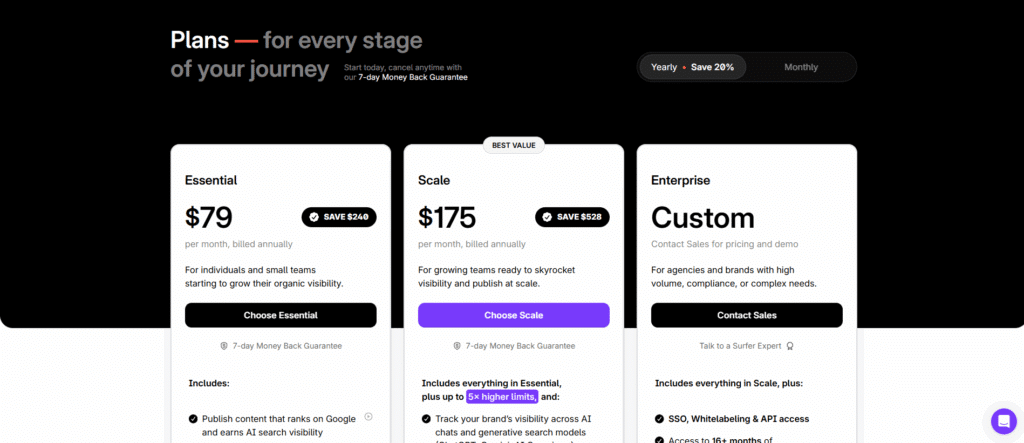Click checkmark beside Track your brand's visibility
The width and height of the screenshot is (1024, 443).
coord(426,419)
